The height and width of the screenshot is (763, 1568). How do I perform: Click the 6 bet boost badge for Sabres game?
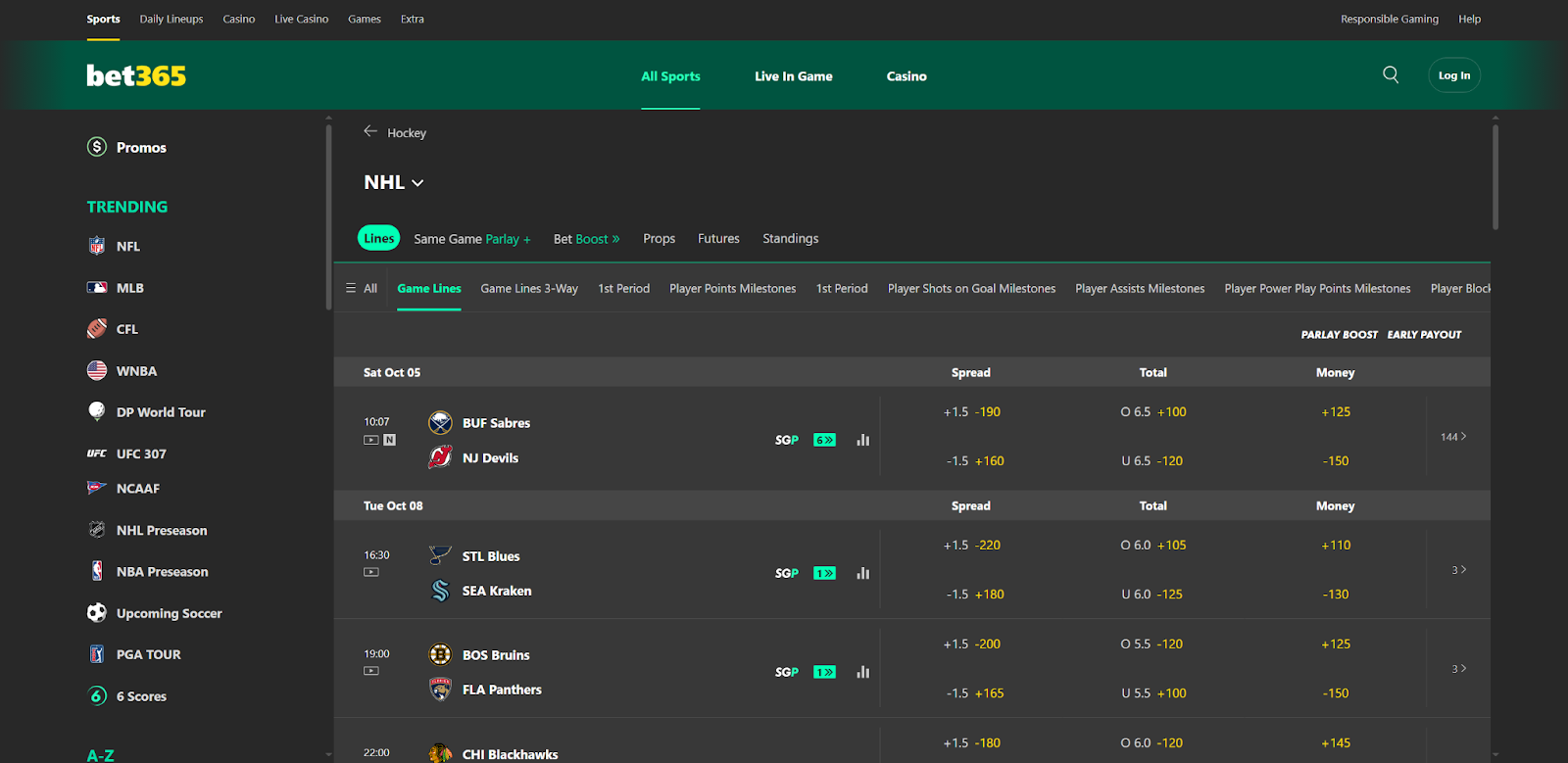pos(824,440)
